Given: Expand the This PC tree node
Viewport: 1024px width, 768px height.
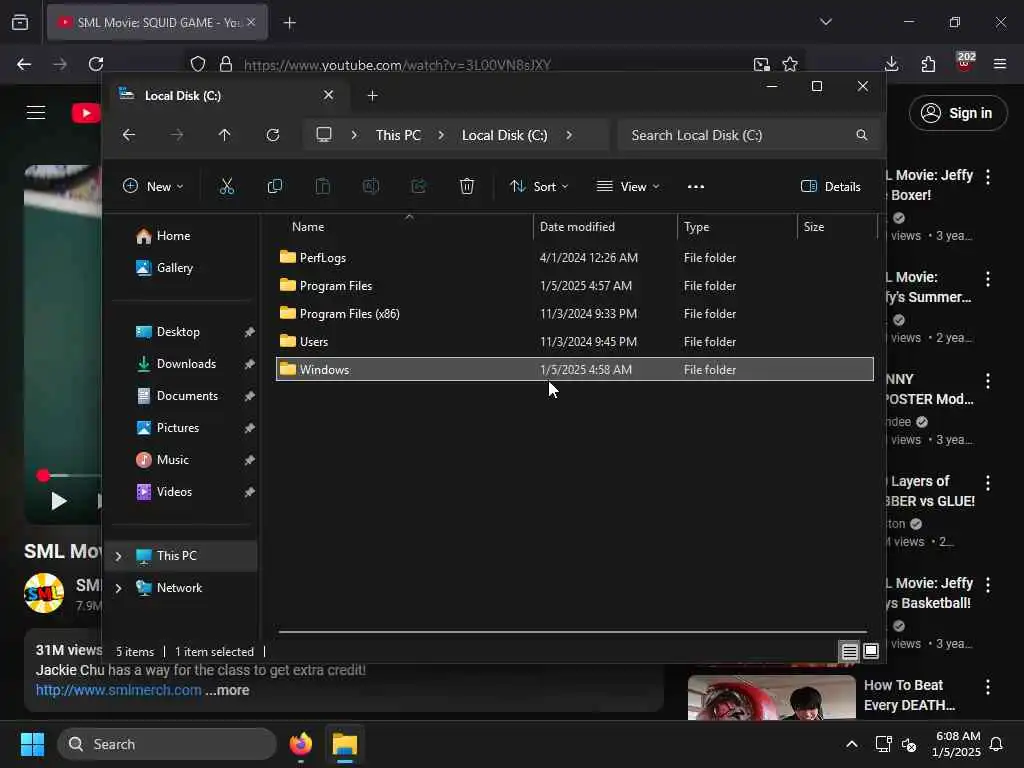Looking at the screenshot, I should tap(118, 556).
